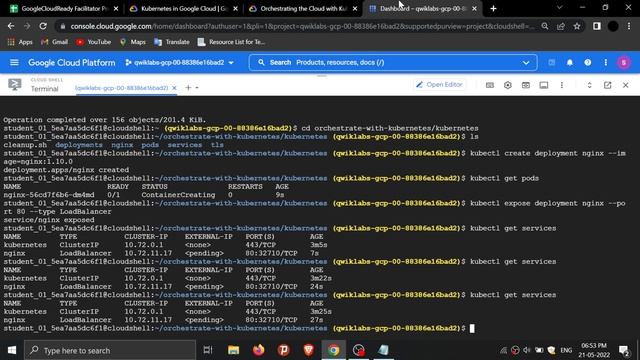Open the Cloud Shell keyboard shortcuts icon

click(x=490, y=85)
